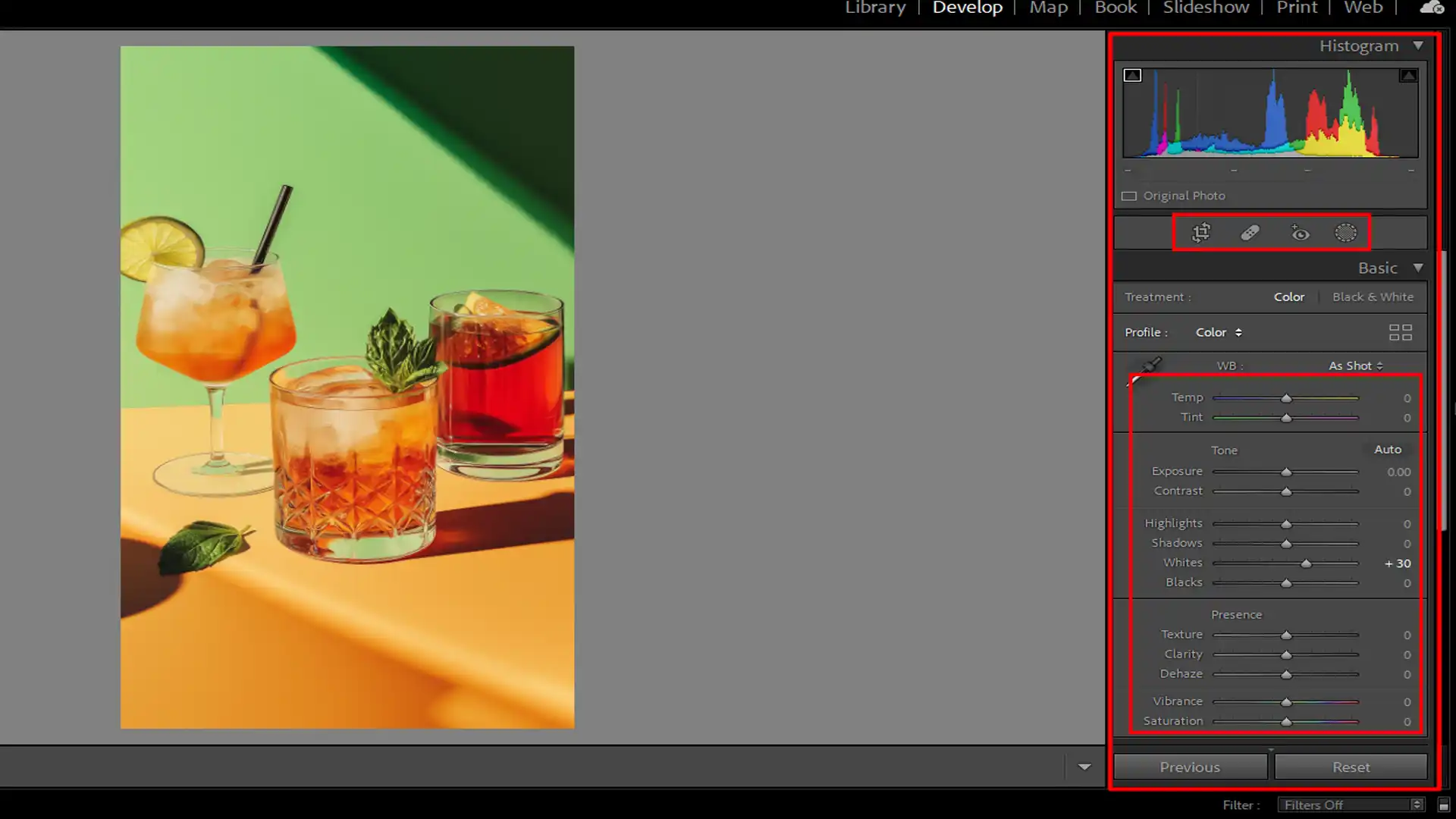Click the Whites slider handle
Screen dimensions: 1456x819
(1306, 563)
